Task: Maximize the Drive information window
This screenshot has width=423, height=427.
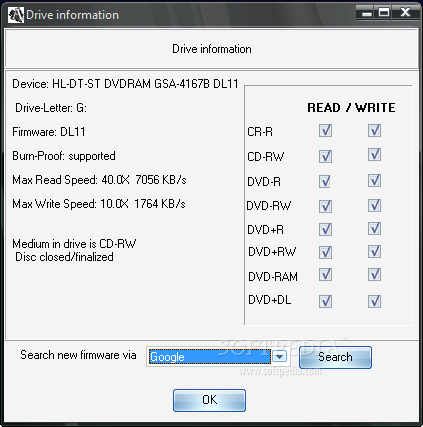Action: [384, 13]
